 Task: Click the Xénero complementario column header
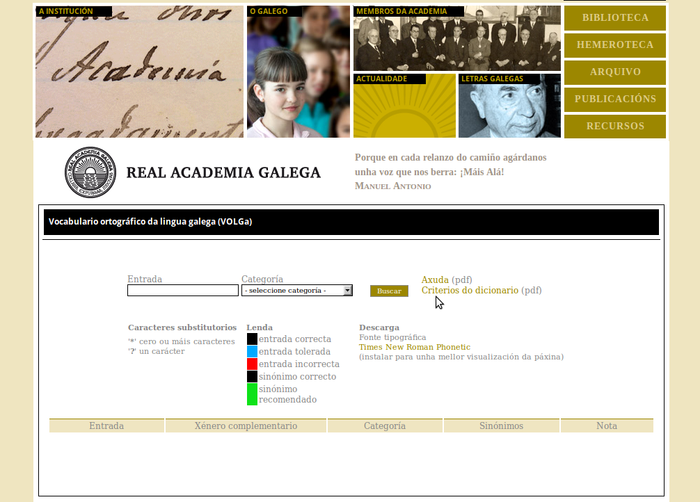pos(246,426)
